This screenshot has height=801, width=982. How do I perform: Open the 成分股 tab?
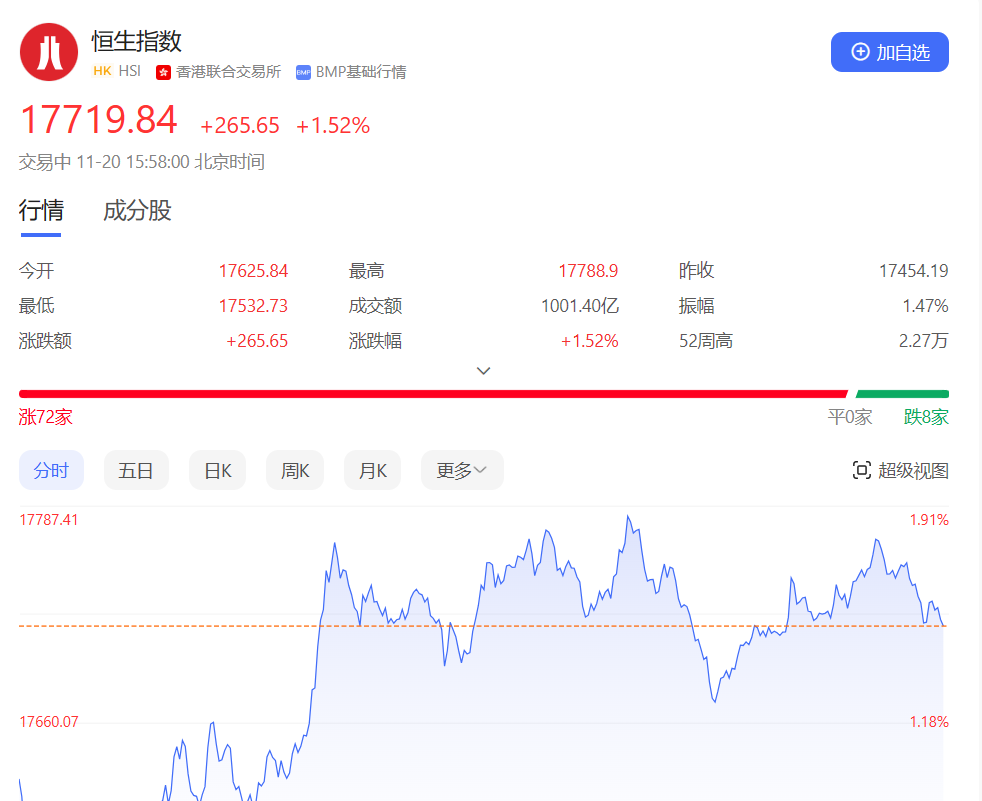137,210
